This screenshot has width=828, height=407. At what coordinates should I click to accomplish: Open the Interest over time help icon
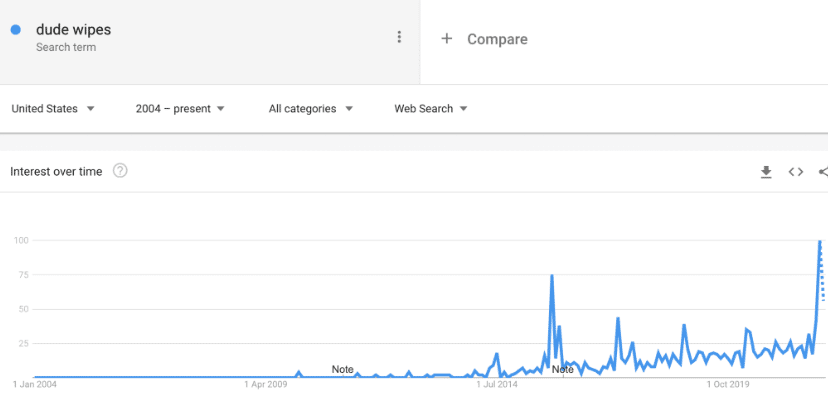click(x=120, y=171)
